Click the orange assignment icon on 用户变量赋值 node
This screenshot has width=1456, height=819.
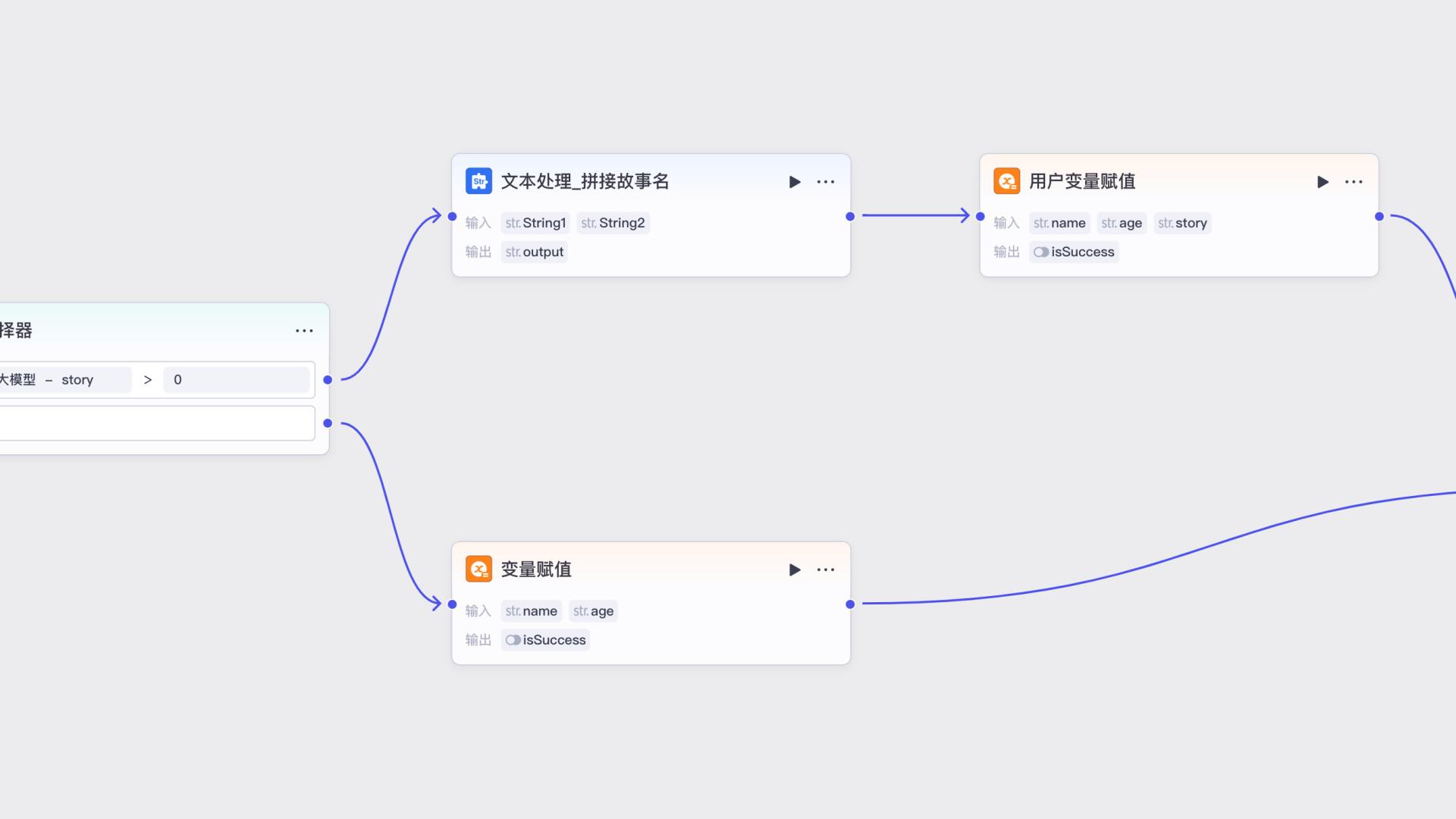pos(1007,180)
